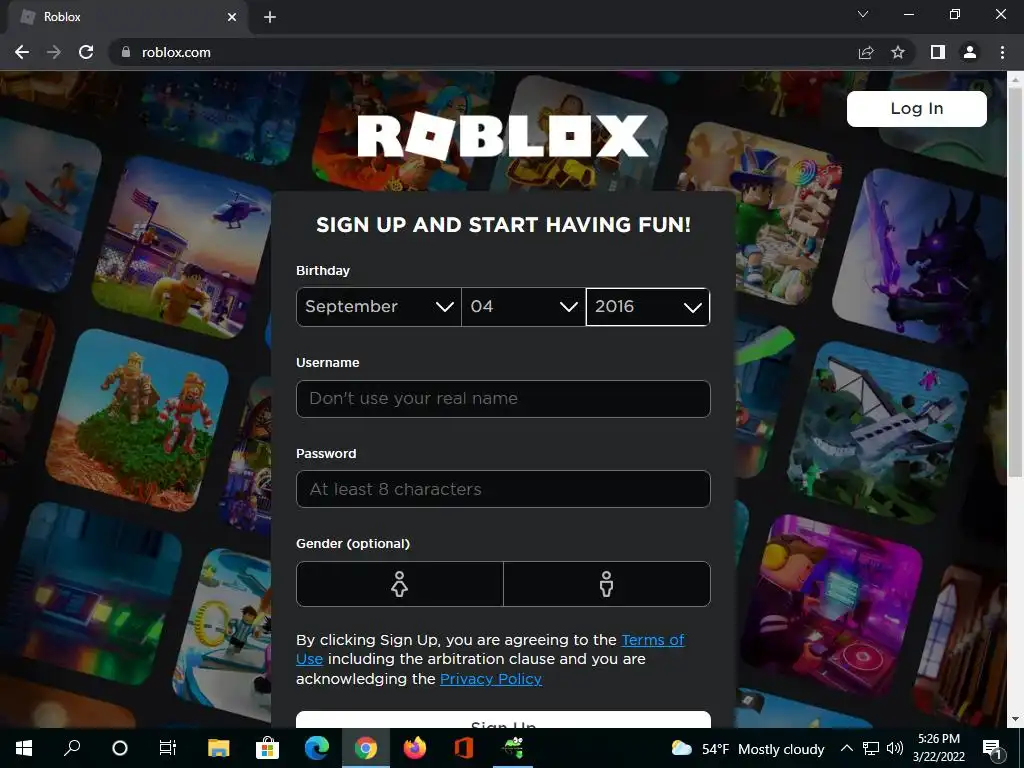Viewport: 1024px width, 768px height.
Task: Open the weather widget showing 54°F
Action: (748, 748)
